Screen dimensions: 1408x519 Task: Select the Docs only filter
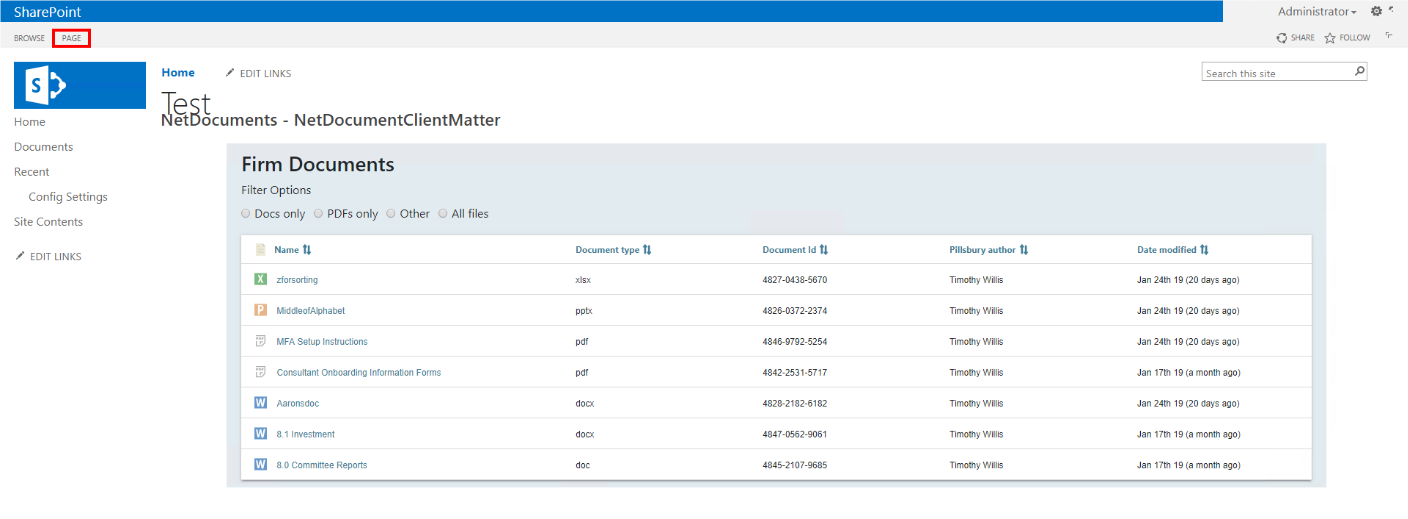pyautogui.click(x=246, y=213)
